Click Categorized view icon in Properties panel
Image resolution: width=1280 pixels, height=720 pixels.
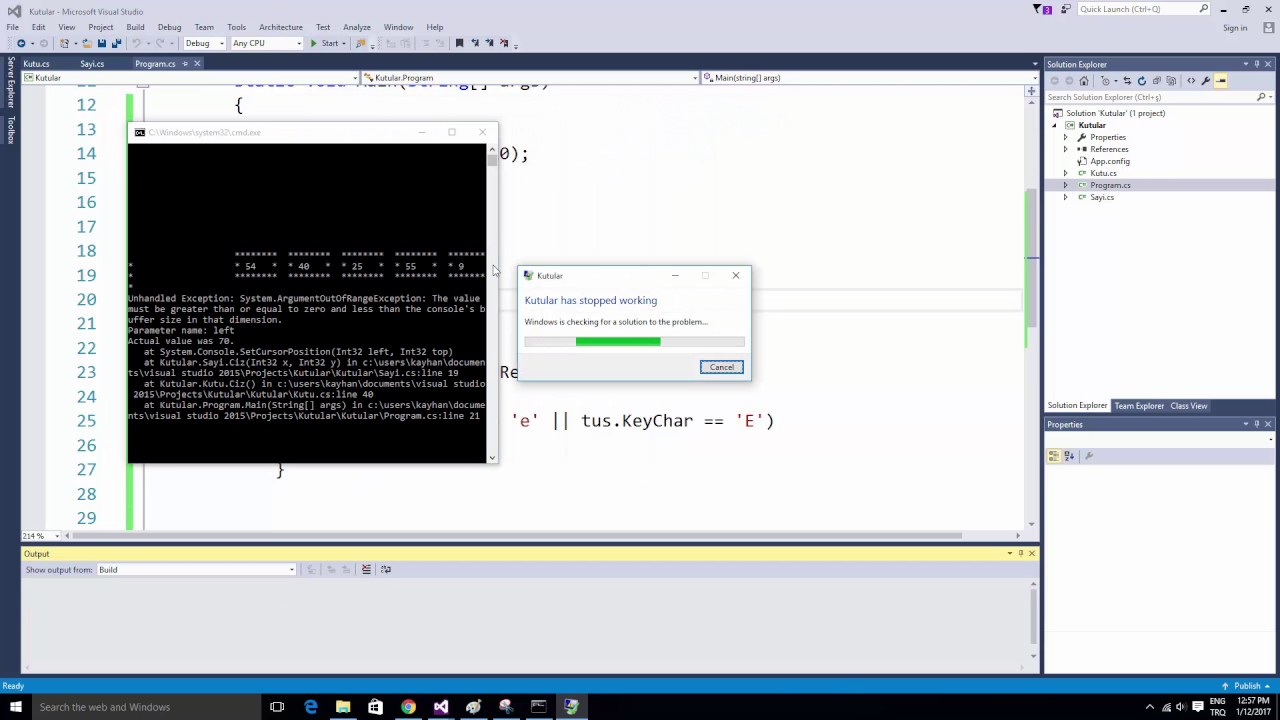pos(1053,456)
